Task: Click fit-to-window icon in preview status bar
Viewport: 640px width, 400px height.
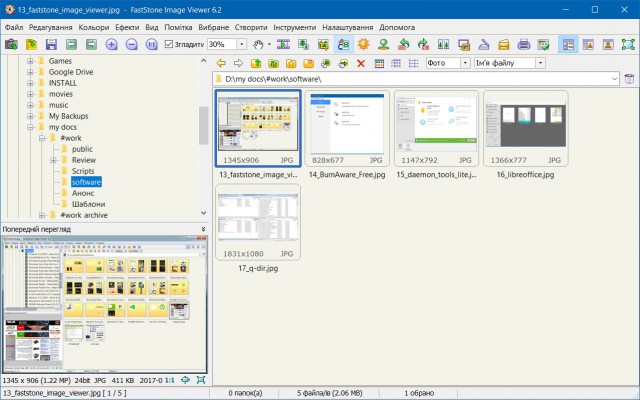Action: (x=201, y=380)
